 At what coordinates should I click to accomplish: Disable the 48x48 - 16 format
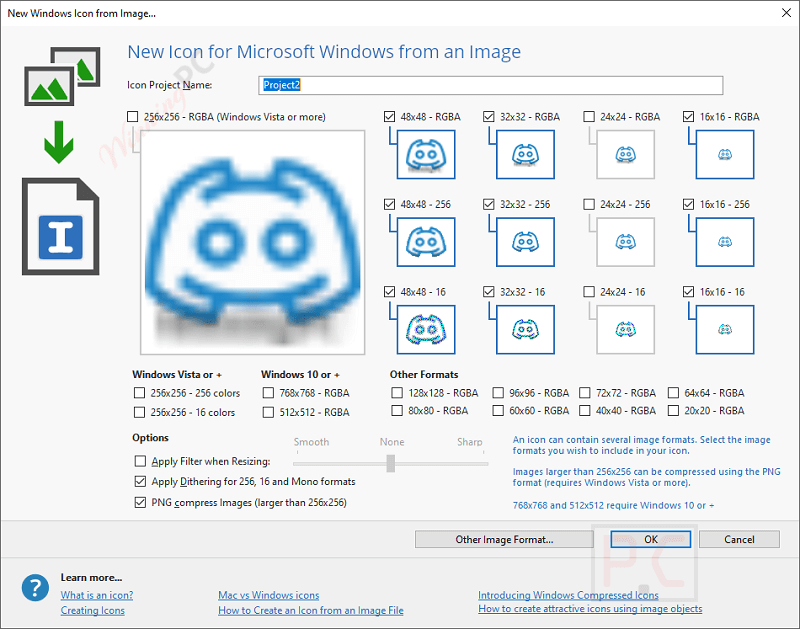tap(389, 292)
